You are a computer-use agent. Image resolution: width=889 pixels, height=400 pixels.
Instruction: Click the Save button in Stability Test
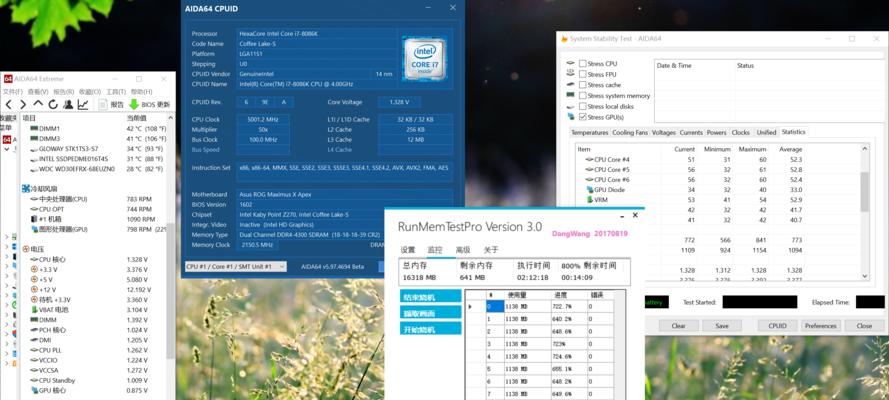point(722,326)
